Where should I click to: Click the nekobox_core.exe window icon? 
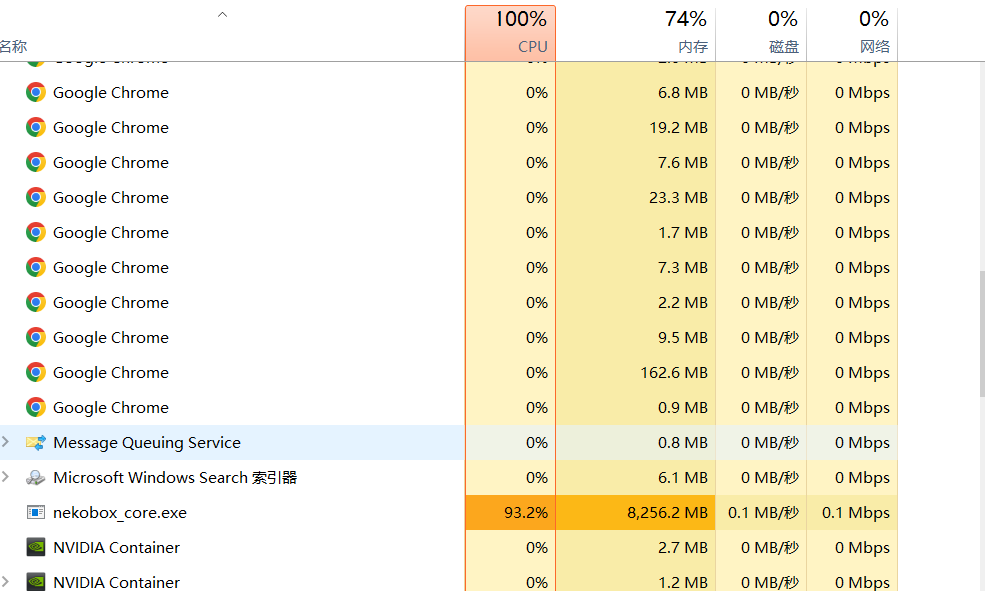click(36, 512)
